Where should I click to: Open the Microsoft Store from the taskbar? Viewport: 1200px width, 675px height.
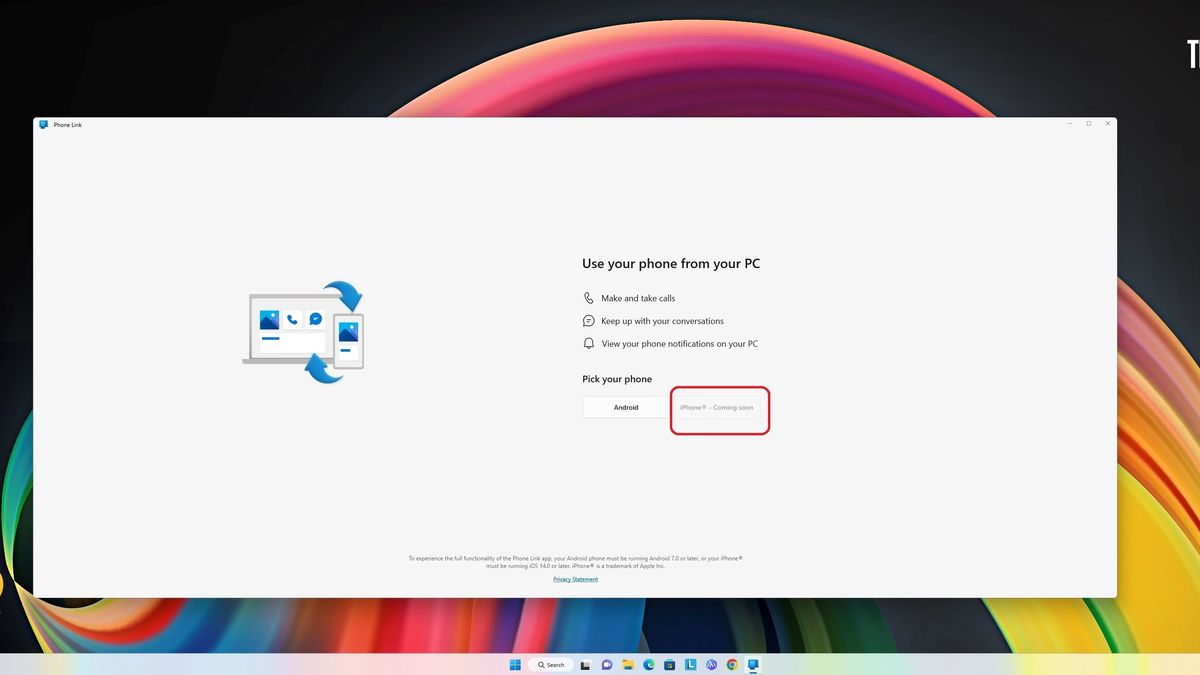pos(669,664)
